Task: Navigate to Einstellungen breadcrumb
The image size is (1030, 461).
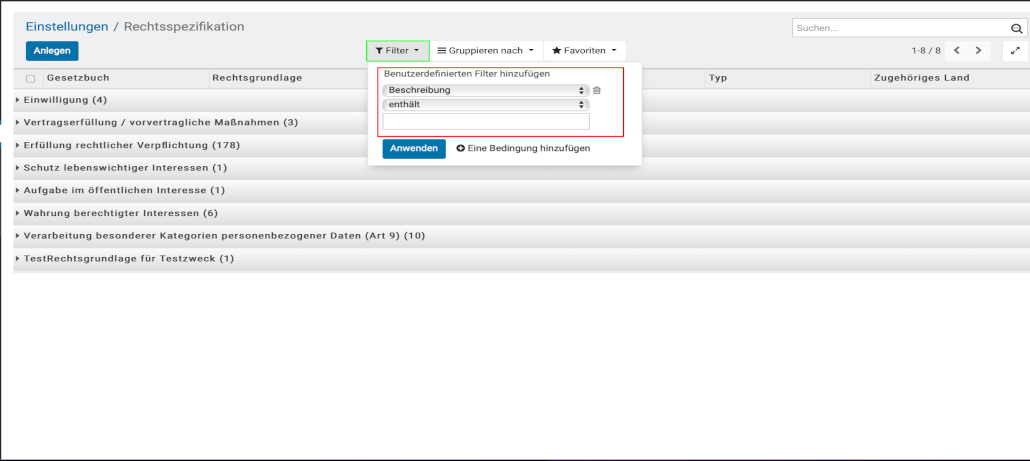Action: tap(66, 27)
